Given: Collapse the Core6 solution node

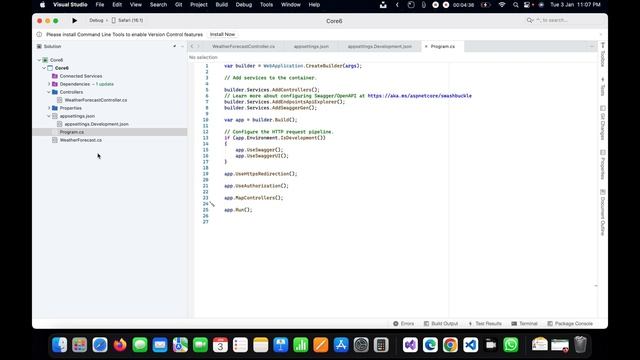Looking at the screenshot, I should click(x=39, y=60).
